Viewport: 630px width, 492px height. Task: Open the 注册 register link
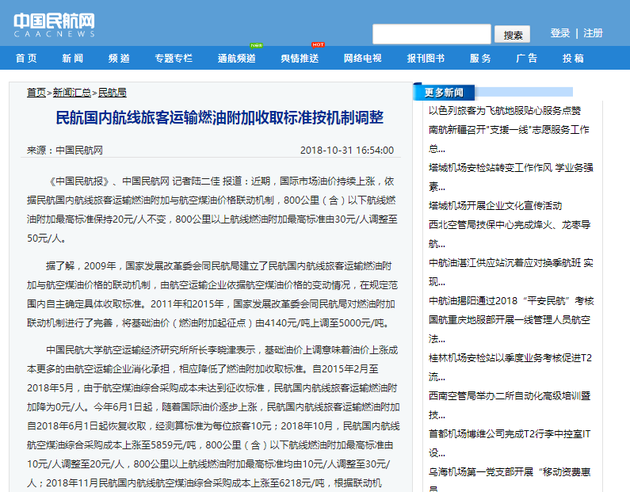[593, 33]
